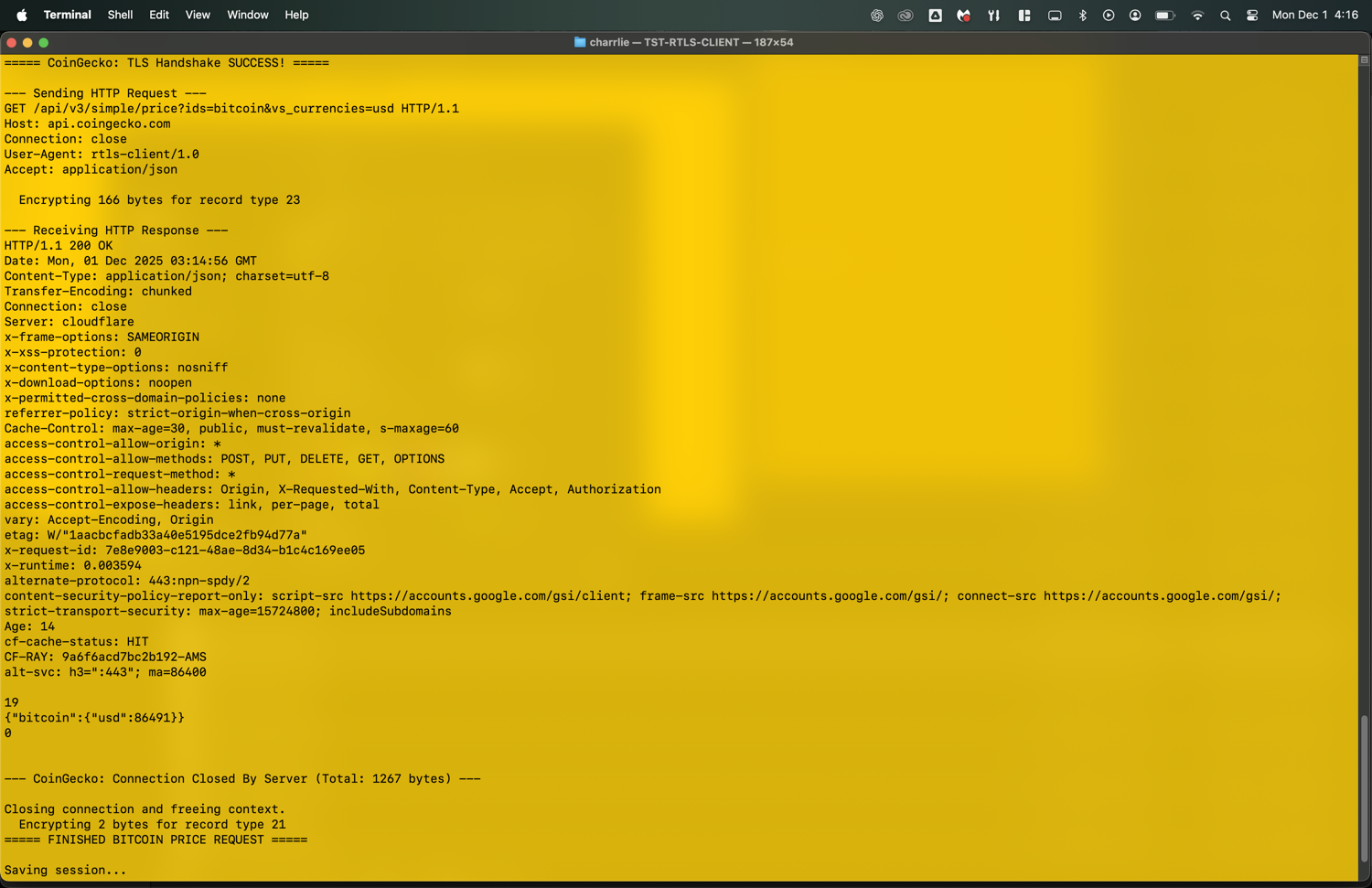Open the Help menu
Image resolution: width=1372 pixels, height=888 pixels.
[296, 16]
